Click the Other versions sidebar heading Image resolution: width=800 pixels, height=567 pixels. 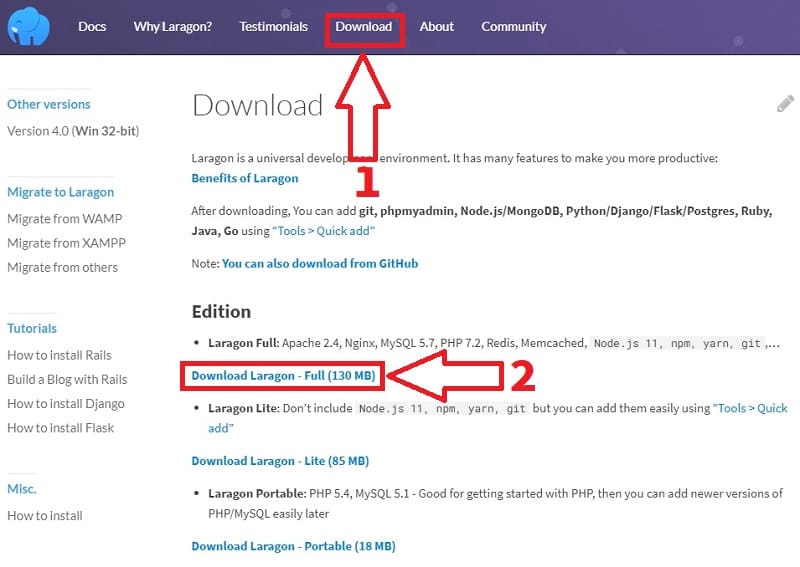coord(49,104)
